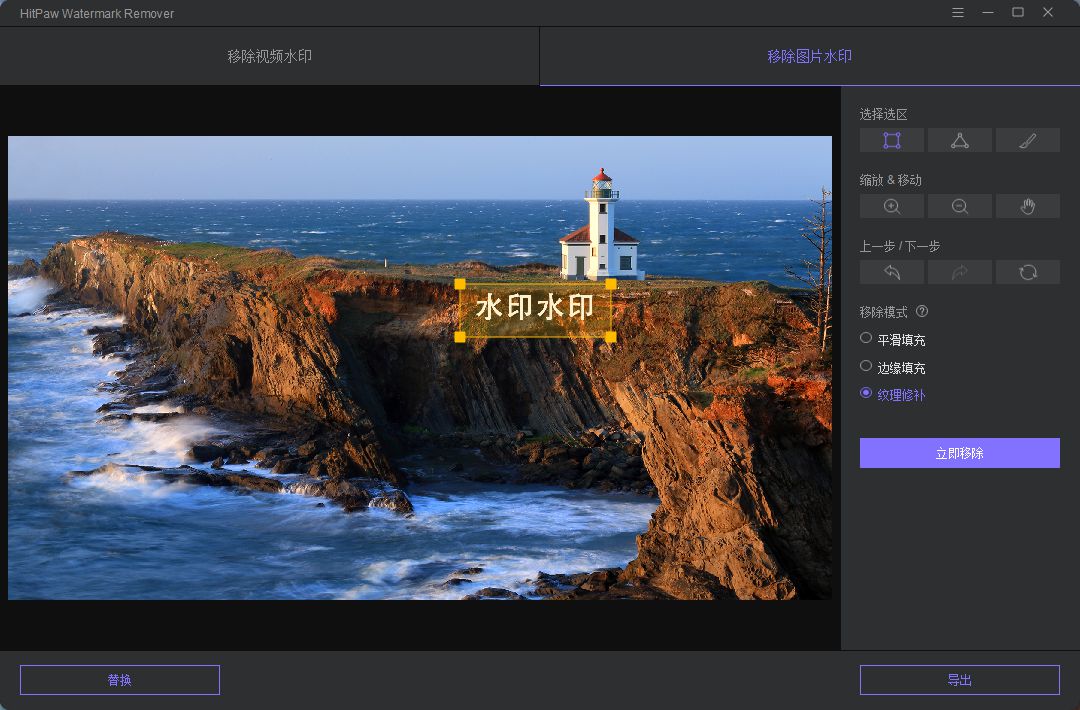Click the 导出 export button
This screenshot has height=710, width=1080.
point(959,680)
